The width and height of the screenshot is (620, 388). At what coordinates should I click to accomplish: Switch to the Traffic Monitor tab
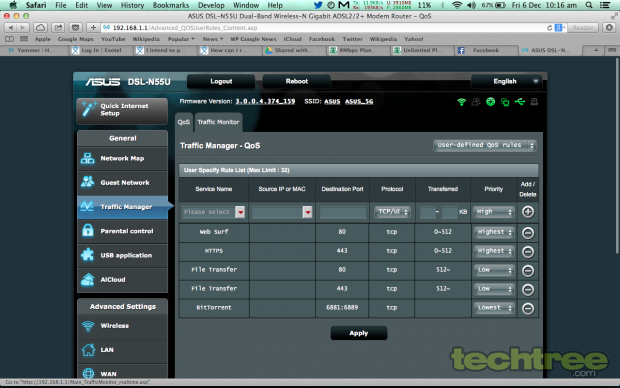[218, 122]
